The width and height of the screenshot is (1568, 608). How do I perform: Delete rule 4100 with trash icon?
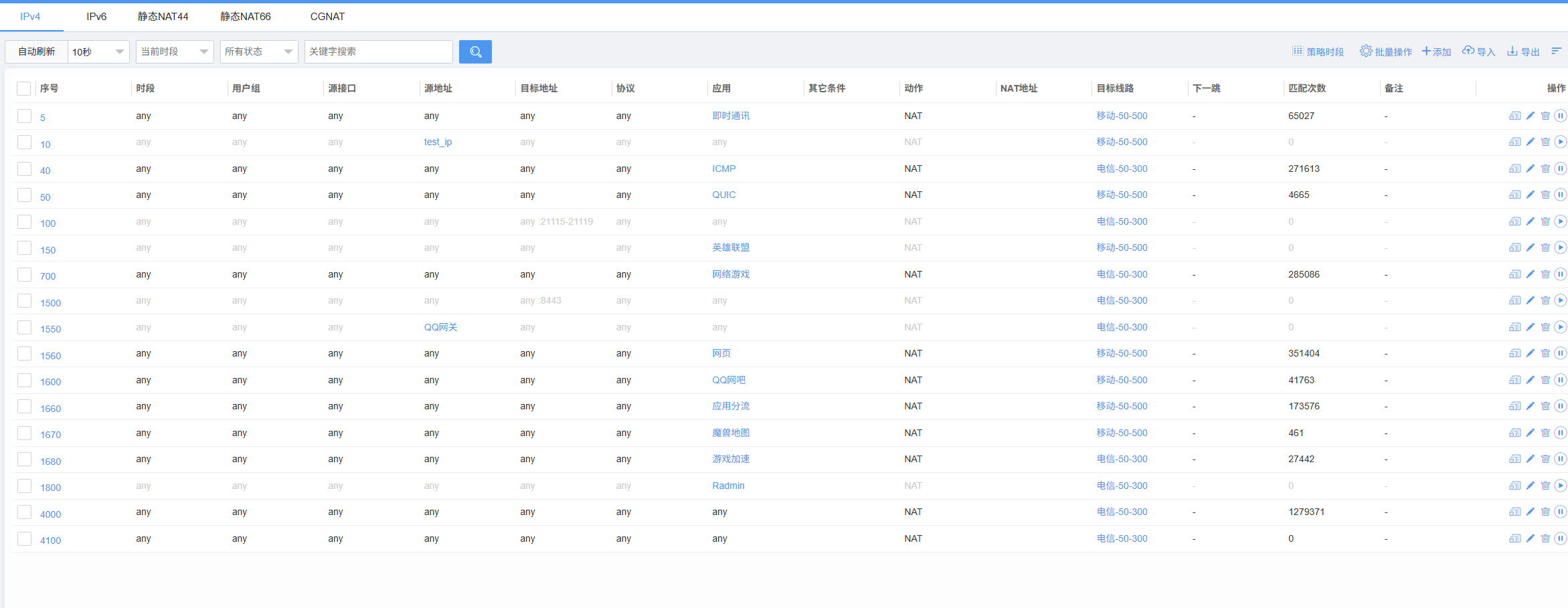tap(1545, 538)
